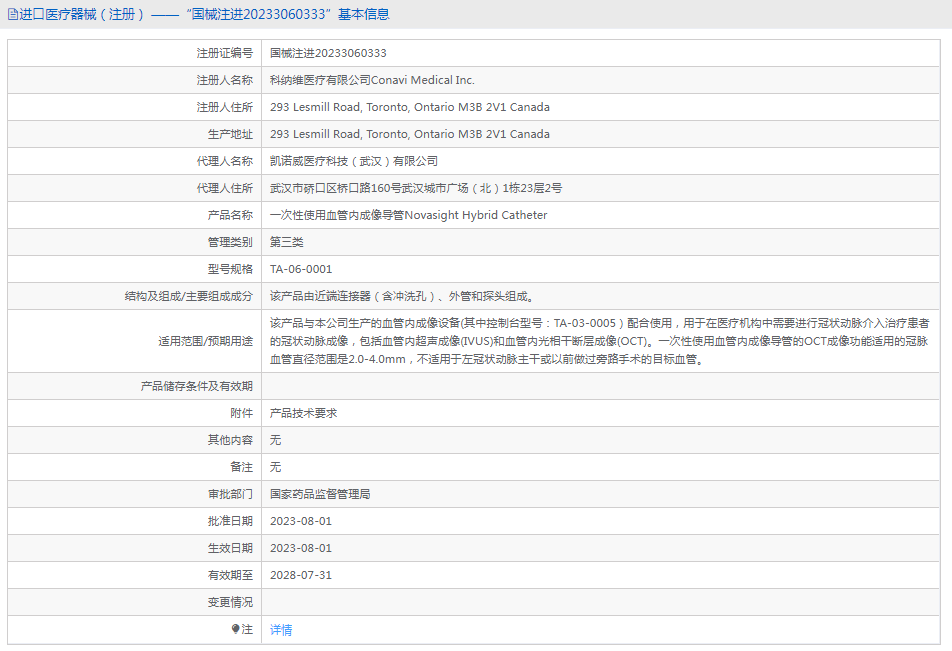Select the 国家药品监督管理局 value
Viewport: 952px width, 651px height.
pyautogui.click(x=320, y=494)
